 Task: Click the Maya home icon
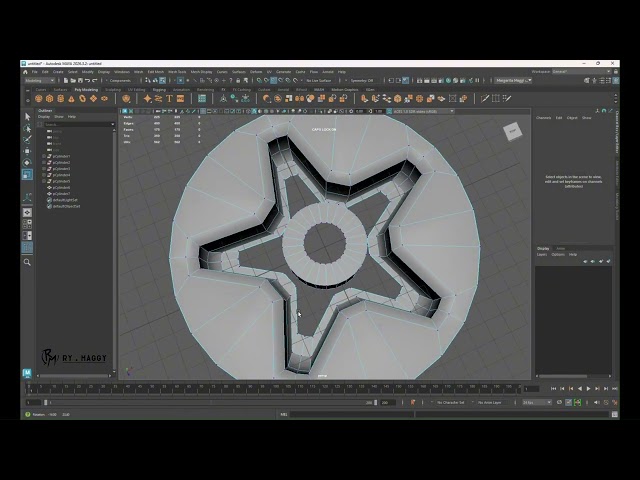(25, 72)
